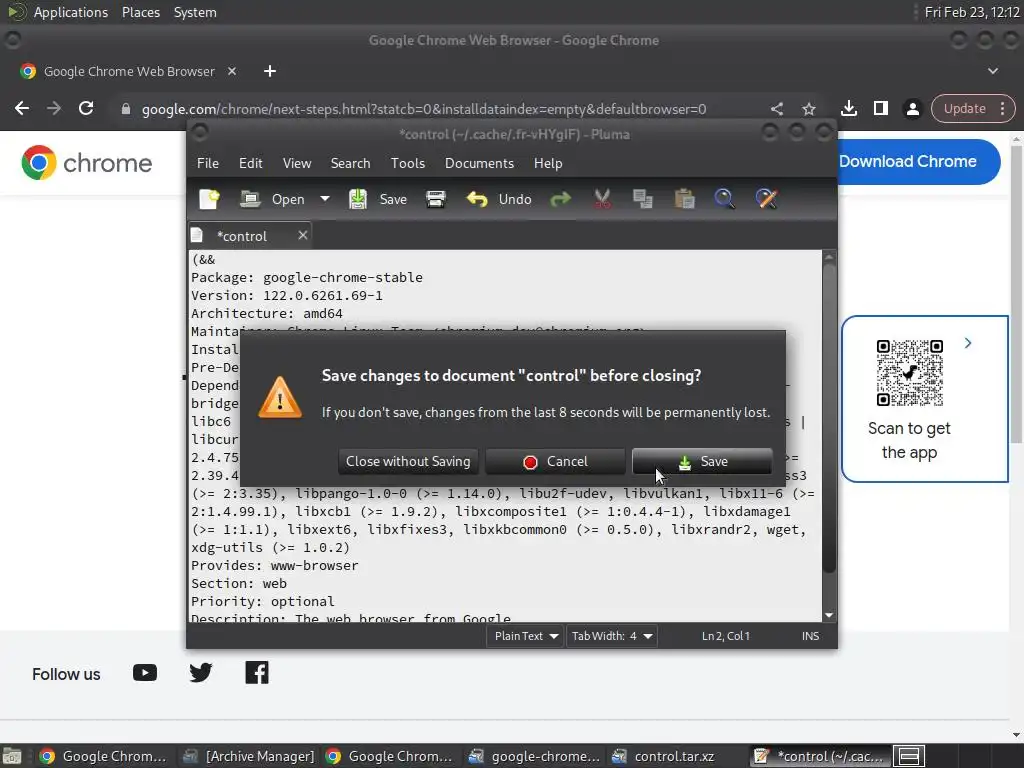Reload the Chrome page
Screen dimensions: 1024x768
click(x=86, y=108)
